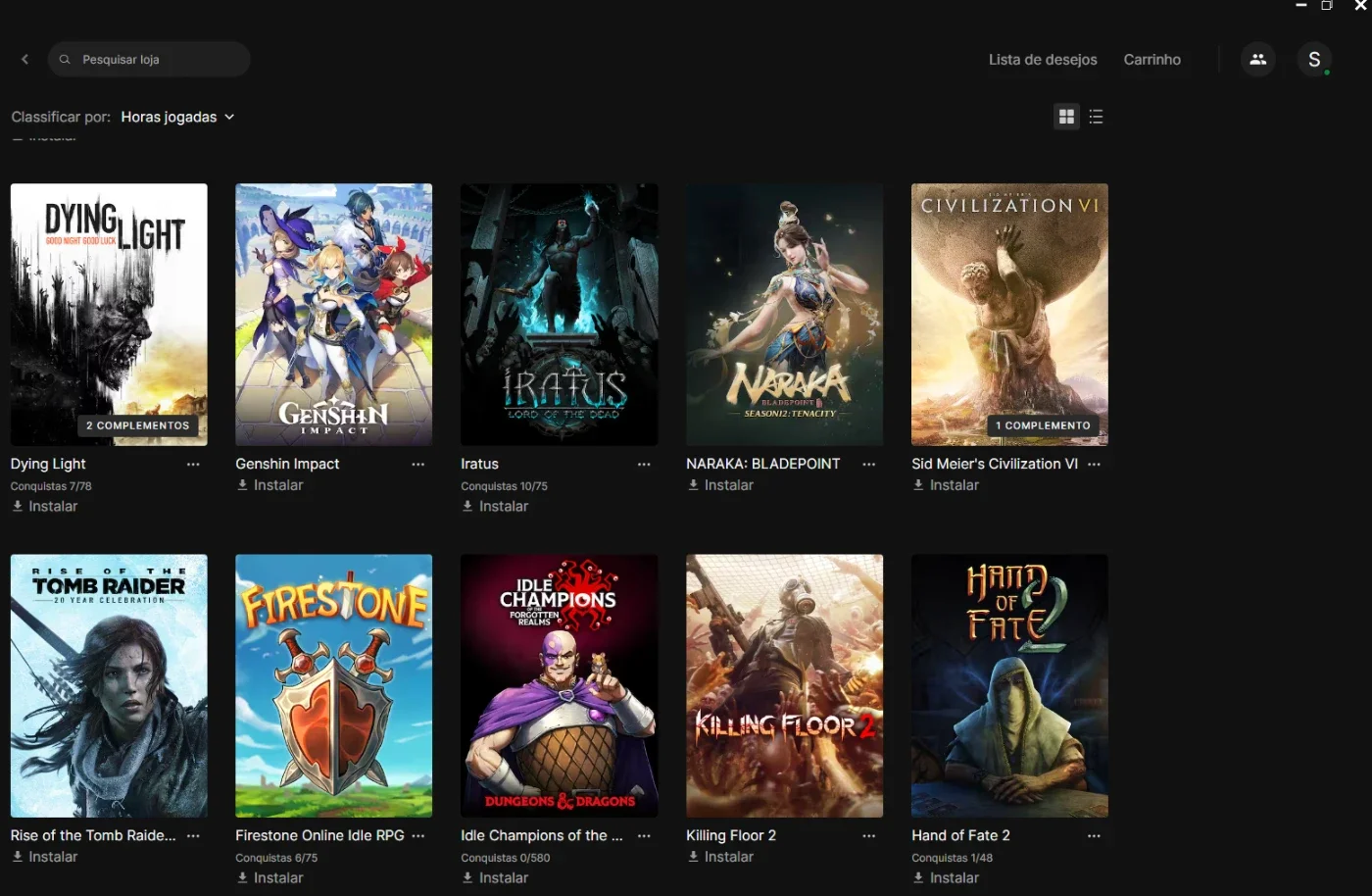1372x896 pixels.
Task: Click the search magnifier icon
Action: [x=65, y=60]
